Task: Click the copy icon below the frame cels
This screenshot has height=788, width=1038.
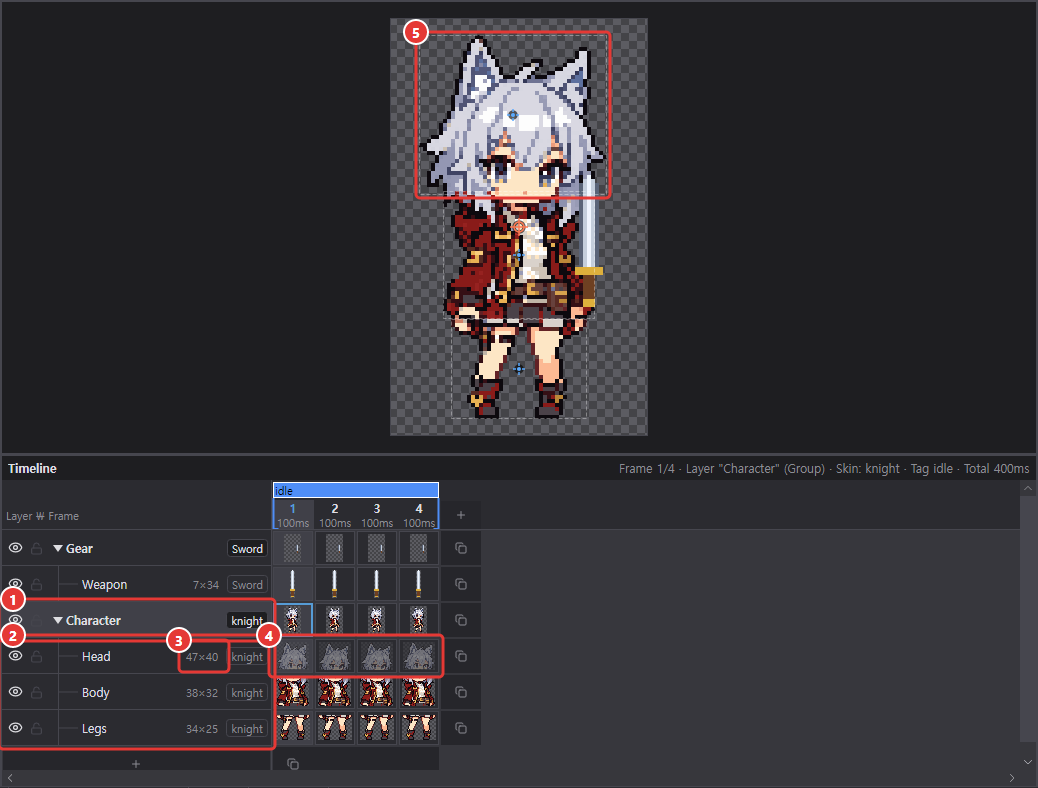Action: [x=293, y=763]
